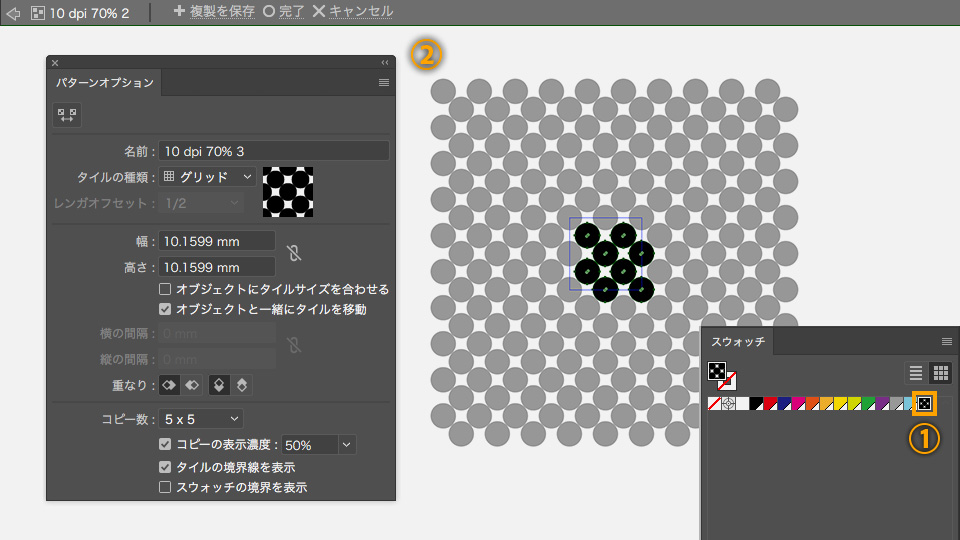Click '完了' to finish pattern editing

pos(291,12)
